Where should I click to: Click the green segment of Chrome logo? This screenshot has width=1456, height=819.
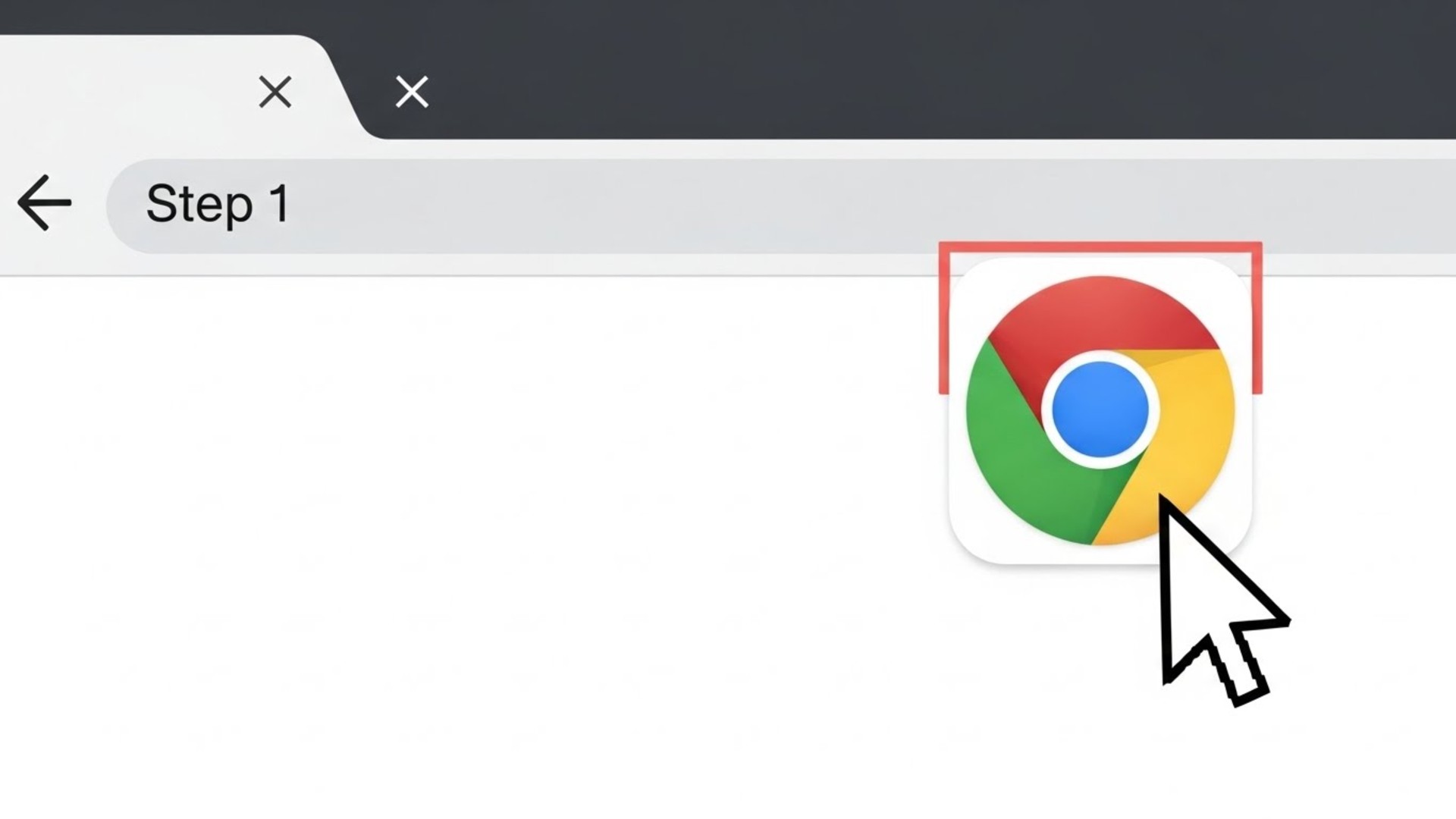[x=1016, y=455]
